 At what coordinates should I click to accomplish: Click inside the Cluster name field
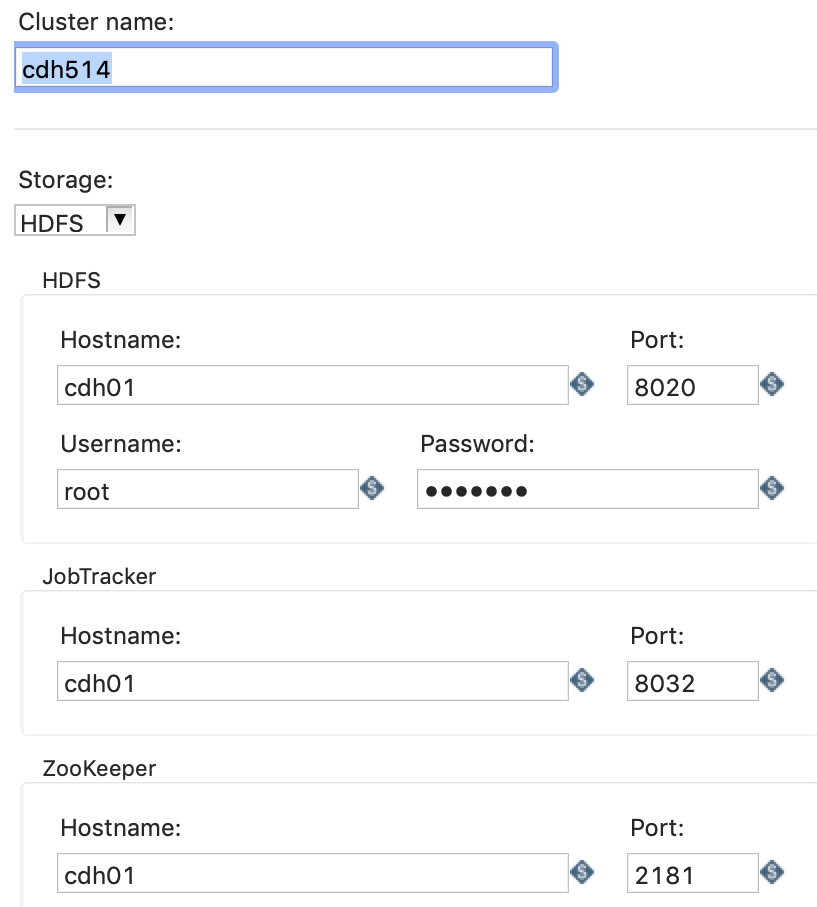tap(285, 67)
